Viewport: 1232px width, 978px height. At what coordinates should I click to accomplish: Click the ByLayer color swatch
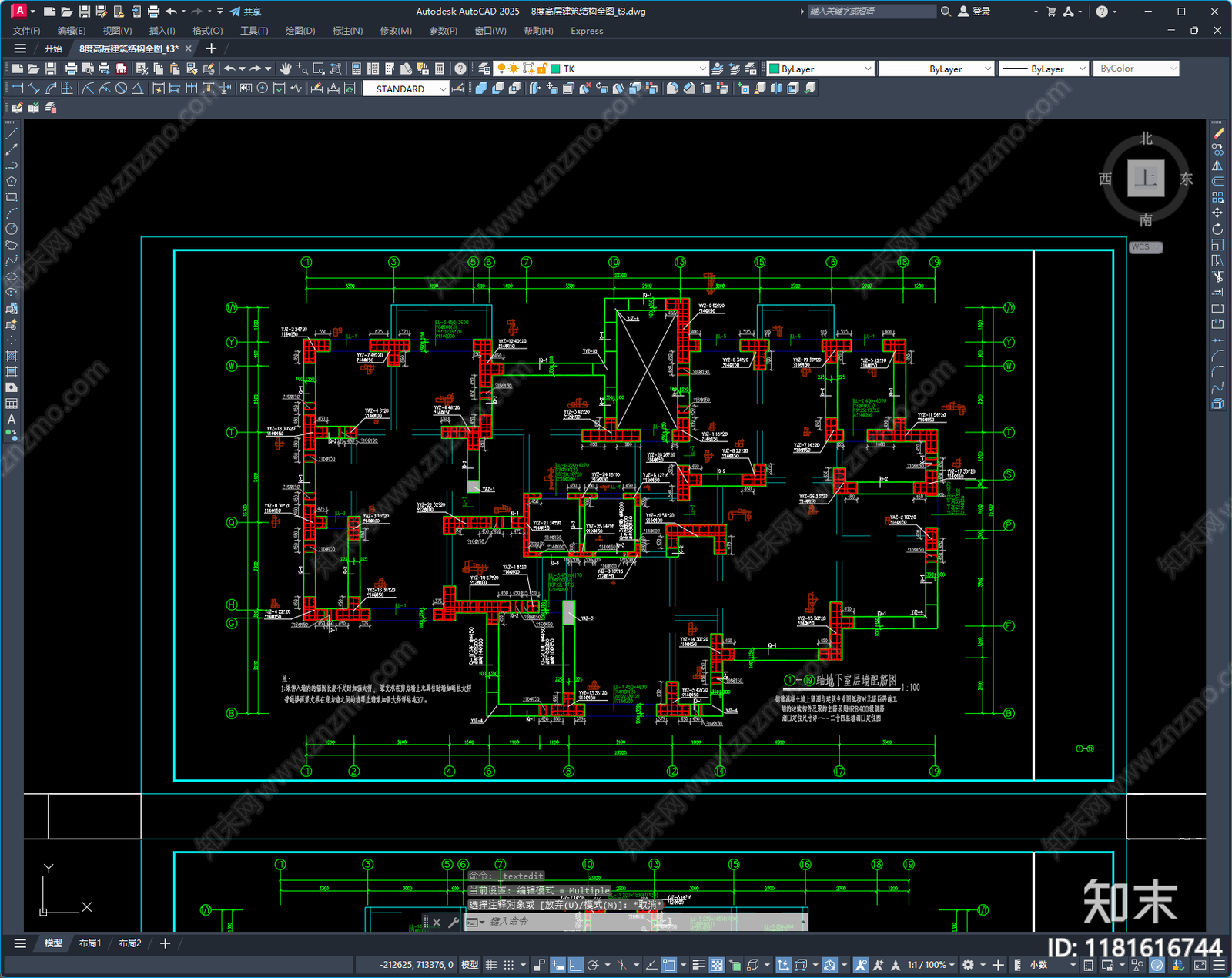pos(775,69)
